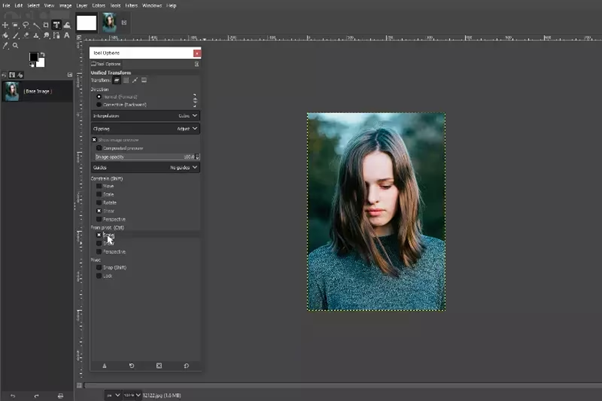Screen dimensions: 602x401
Task: Select the Smudge tool
Action: pyautogui.click(x=46, y=35)
